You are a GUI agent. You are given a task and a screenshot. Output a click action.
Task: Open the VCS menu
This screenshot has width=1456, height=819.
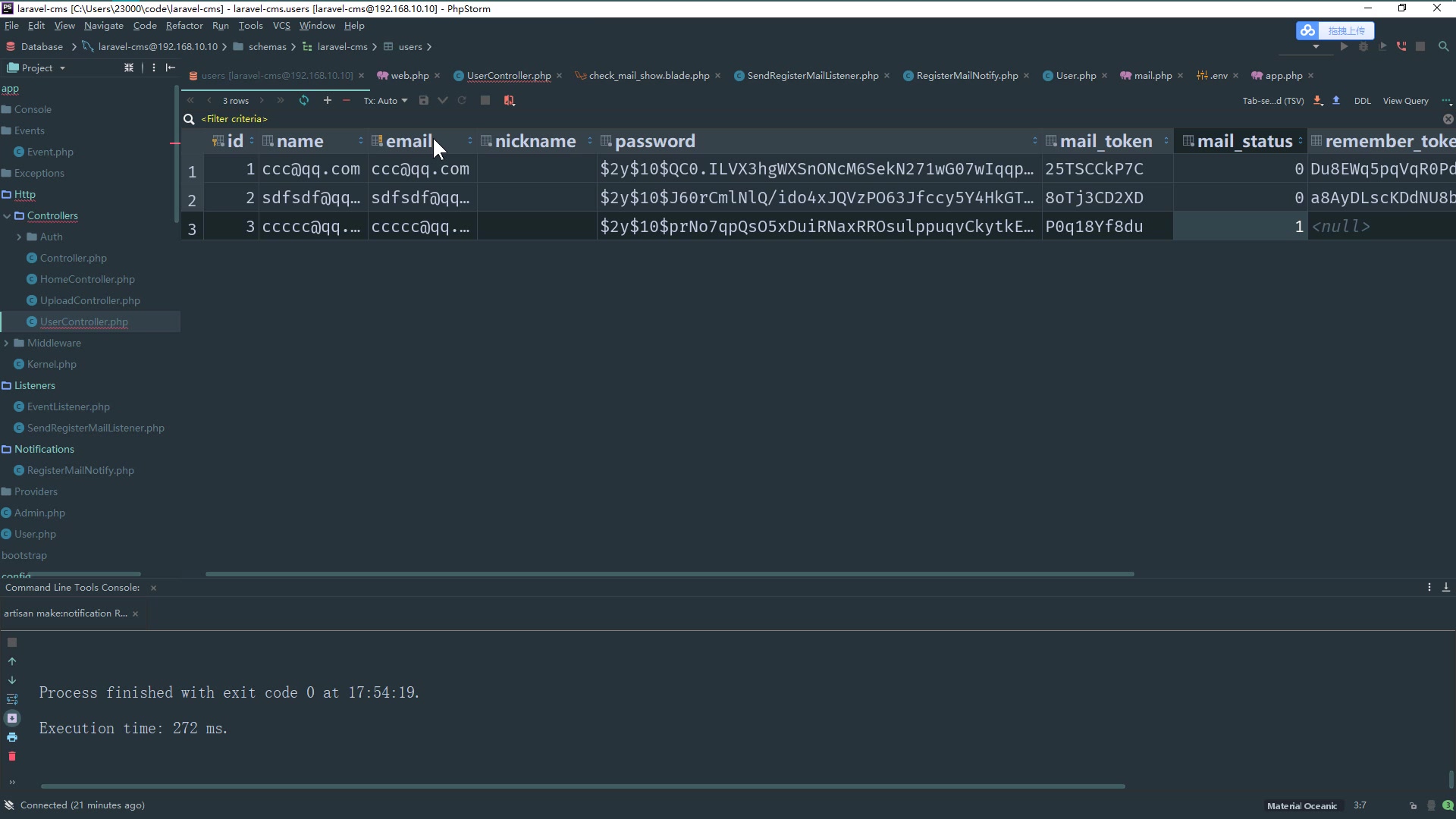[x=281, y=25]
